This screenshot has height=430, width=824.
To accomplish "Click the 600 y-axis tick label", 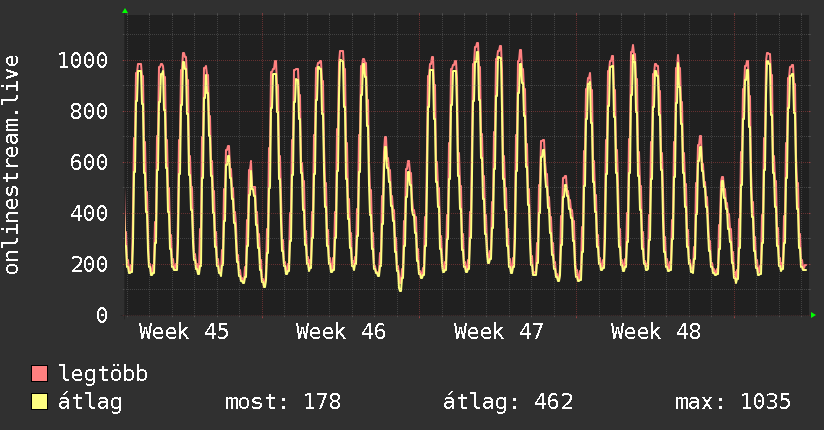I will [89, 163].
